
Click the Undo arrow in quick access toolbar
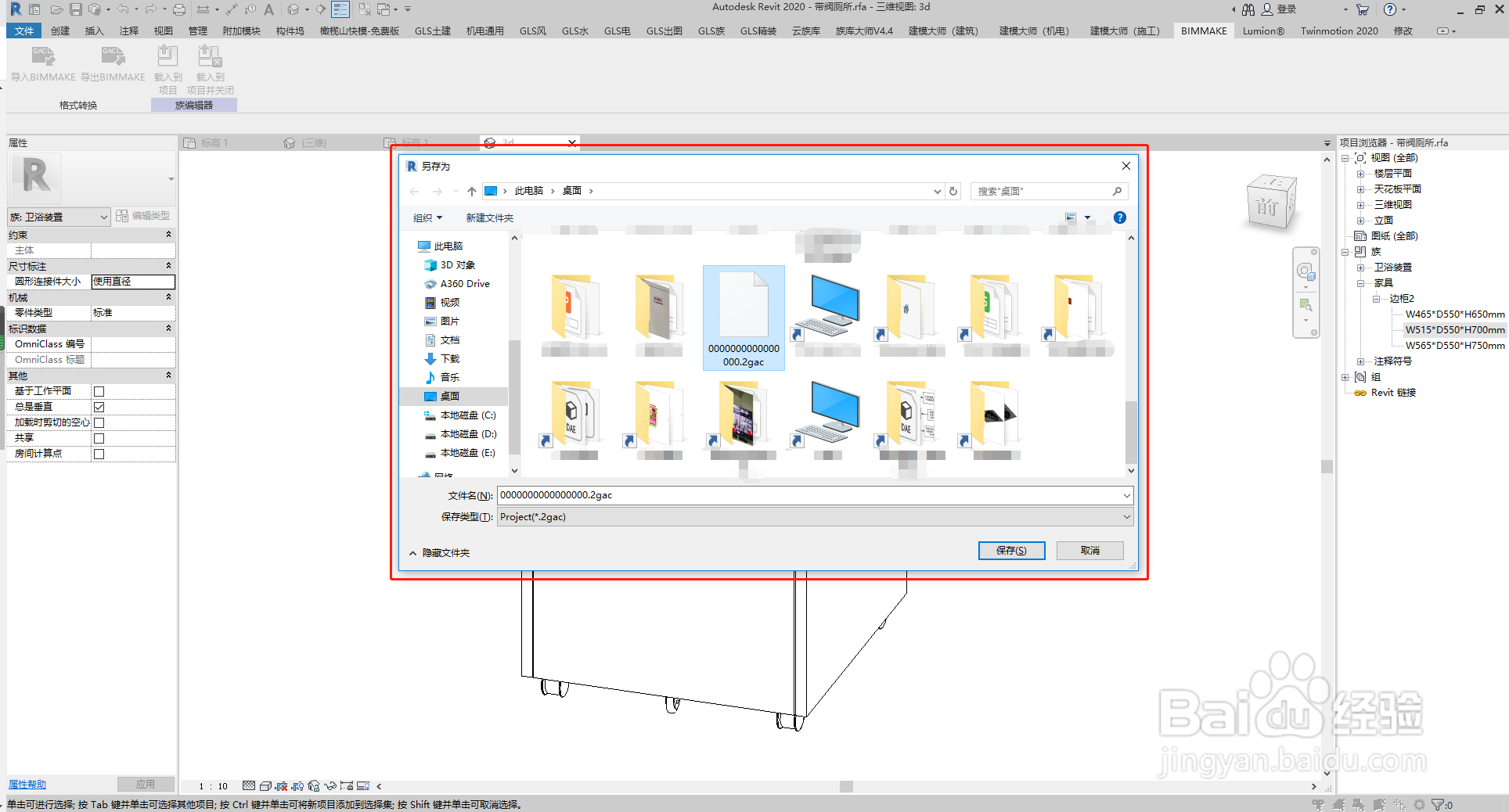123,9
